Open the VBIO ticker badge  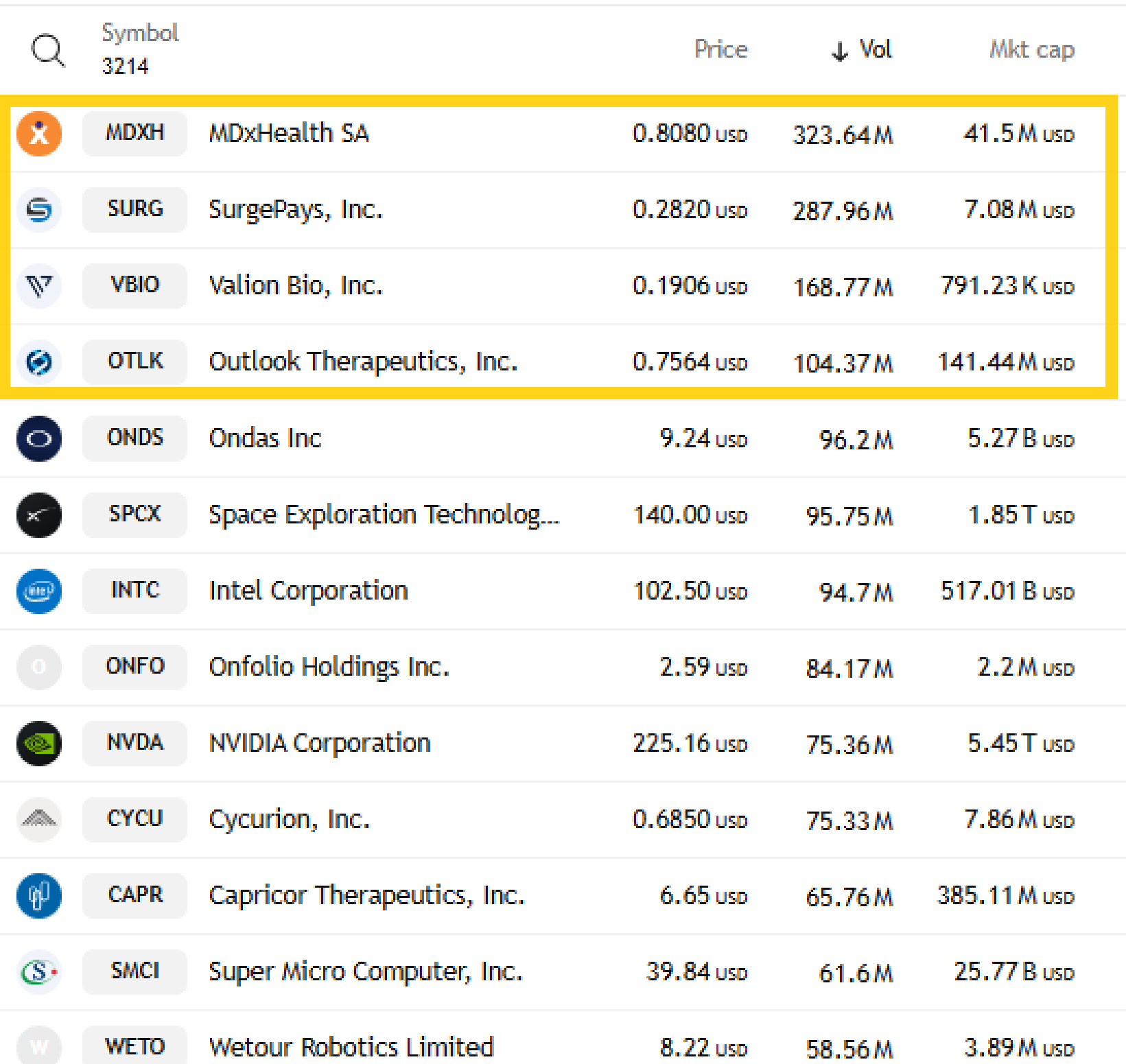click(134, 285)
